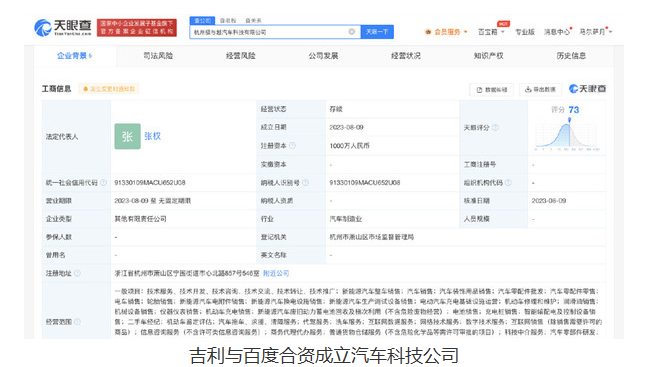The image size is (655, 367).
Task: Click the crown icon beside 会员服务
Action: [x=428, y=32]
